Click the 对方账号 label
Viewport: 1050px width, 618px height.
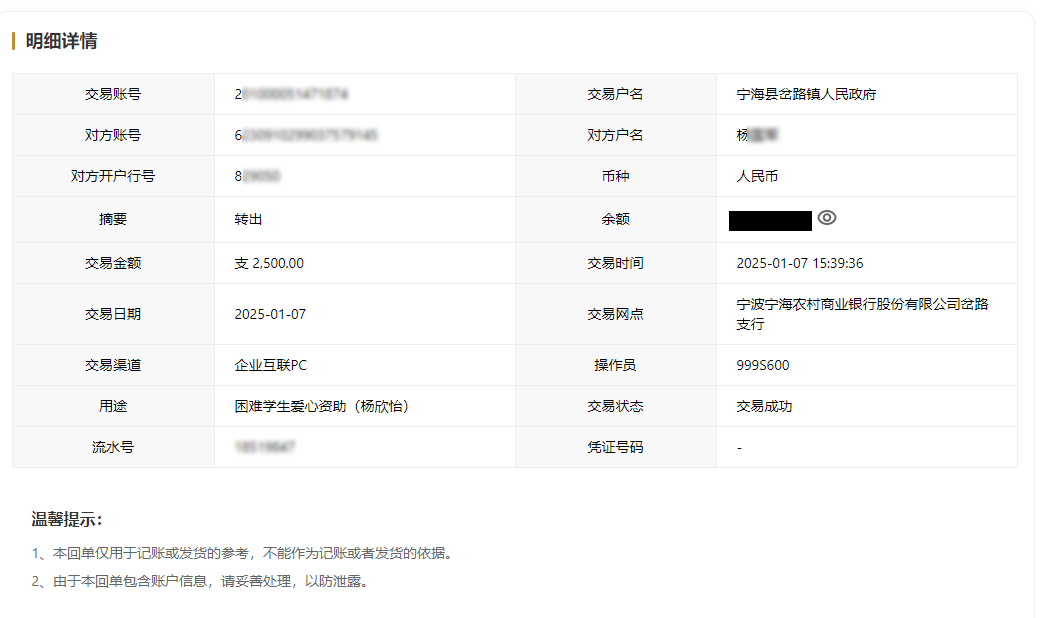tap(112, 135)
